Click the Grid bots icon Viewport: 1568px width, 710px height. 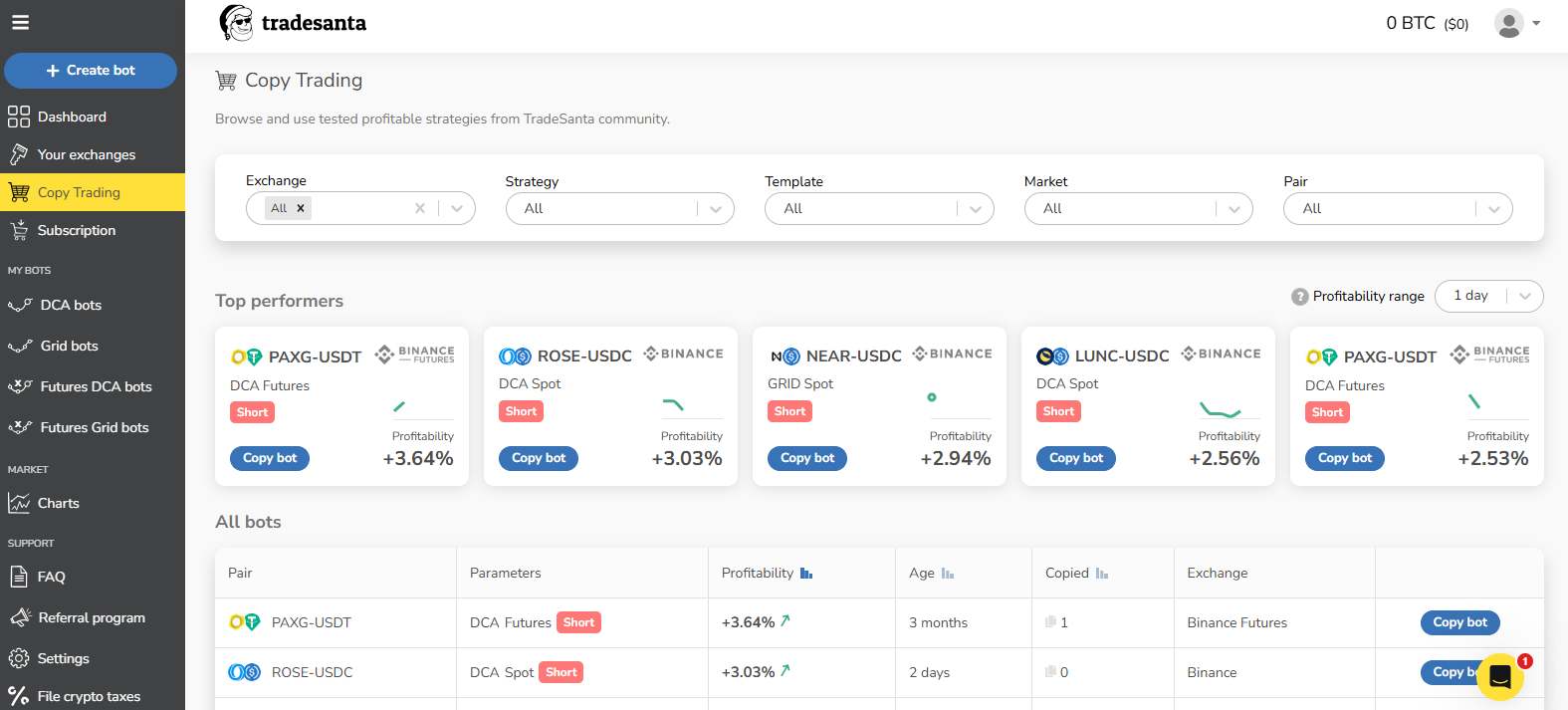tap(20, 346)
